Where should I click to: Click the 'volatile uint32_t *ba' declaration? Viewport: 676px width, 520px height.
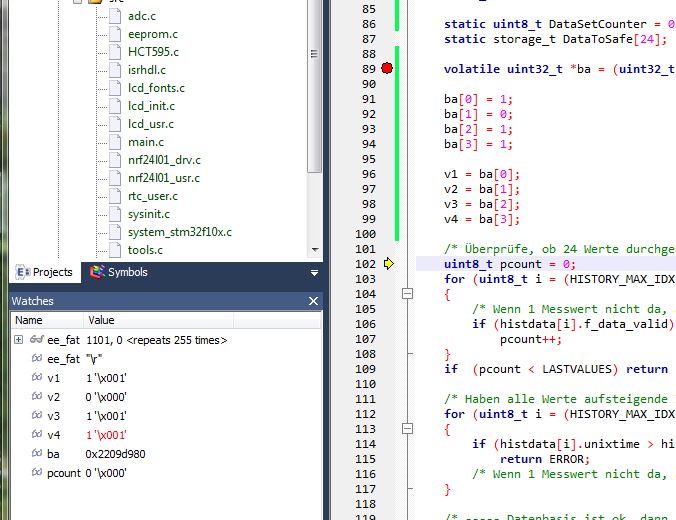(x=517, y=69)
